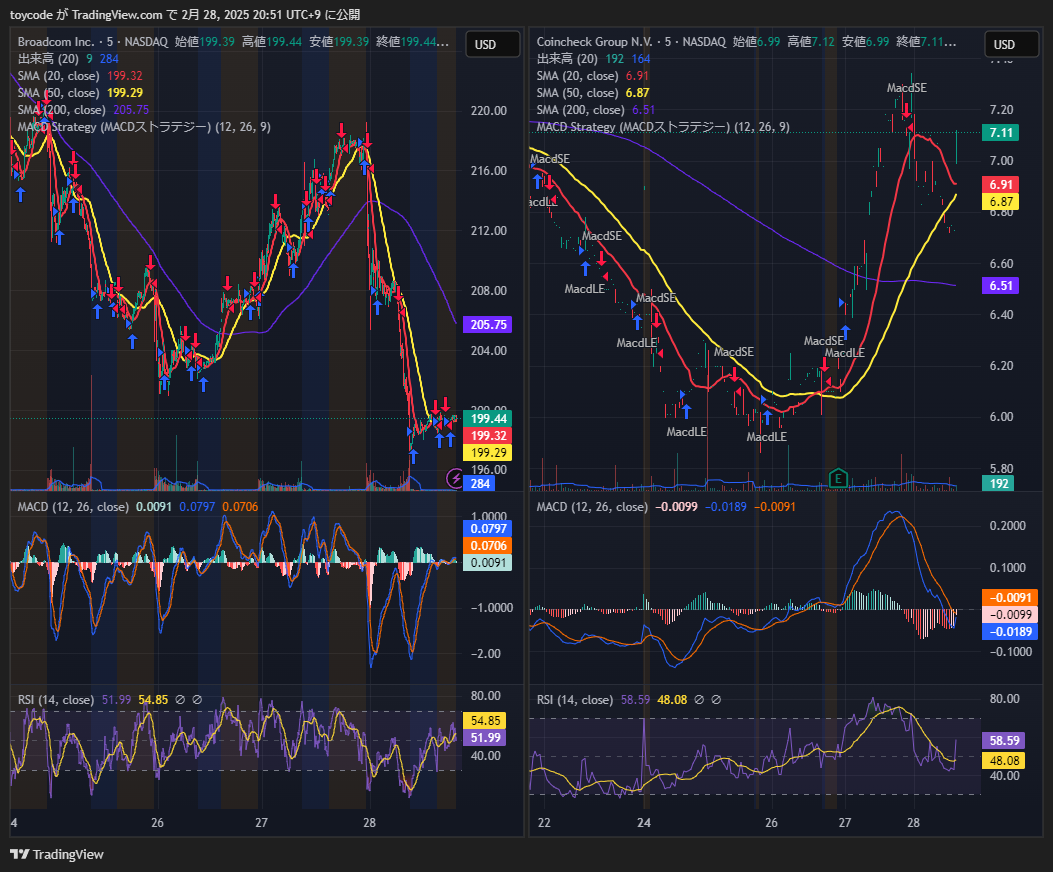The image size is (1053, 872).
Task: Click the SMA (20, close) 6.91 legend
Action: [592, 76]
